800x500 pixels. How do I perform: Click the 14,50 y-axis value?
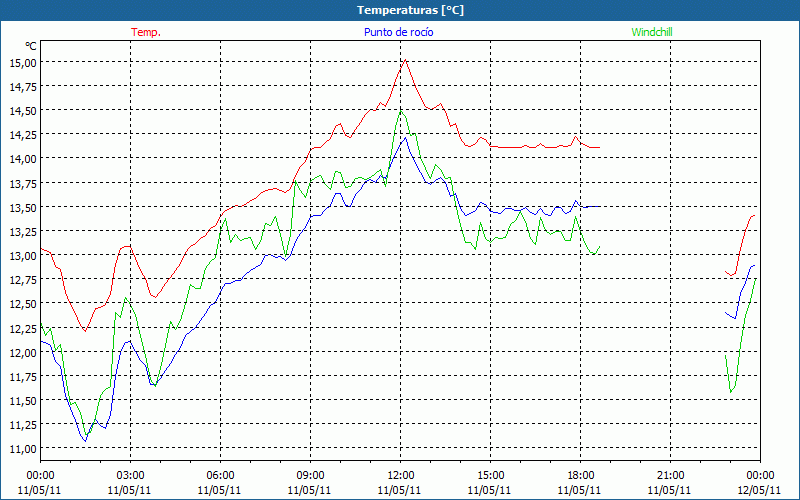tap(23, 110)
